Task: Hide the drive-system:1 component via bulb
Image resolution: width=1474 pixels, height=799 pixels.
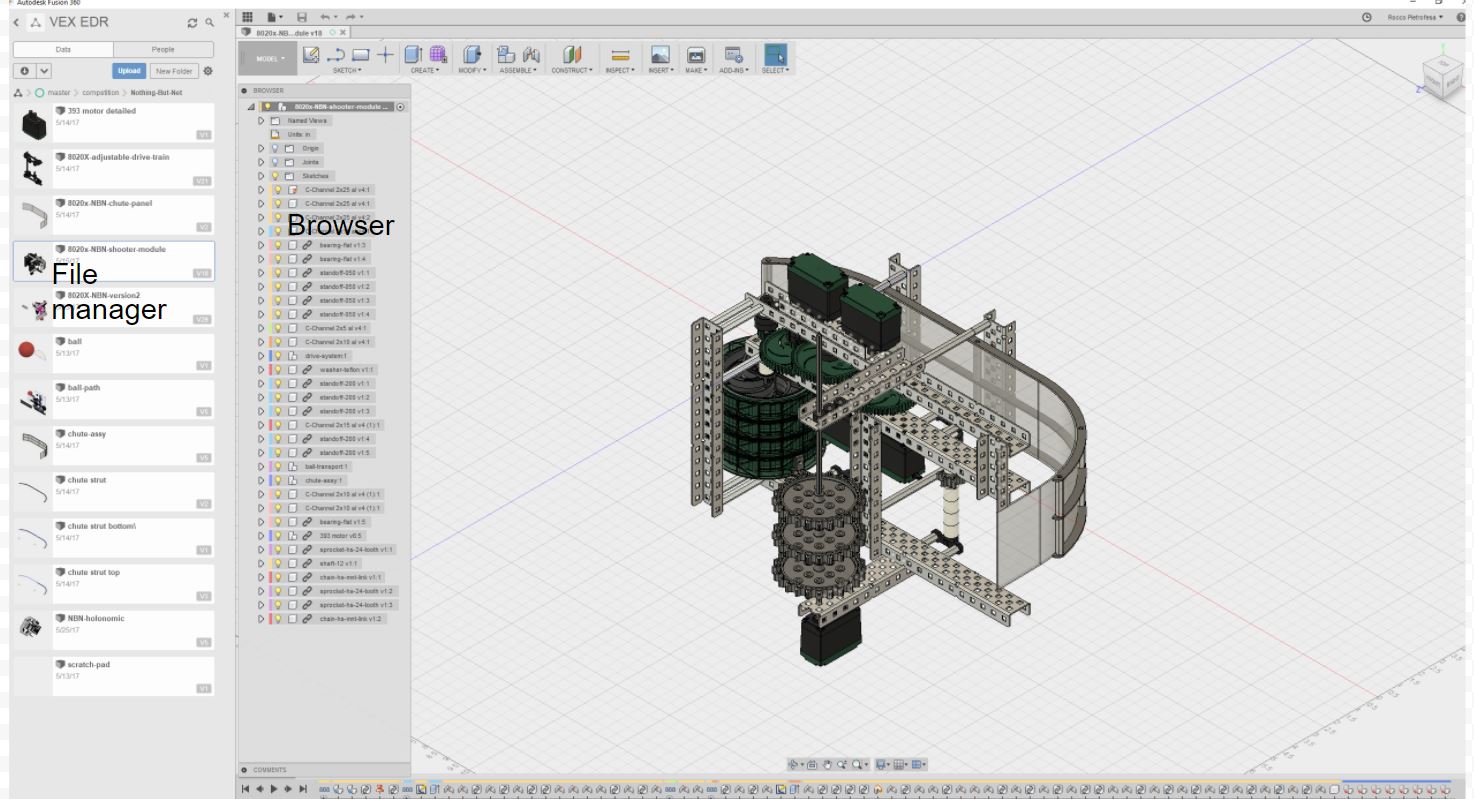Action: point(278,356)
